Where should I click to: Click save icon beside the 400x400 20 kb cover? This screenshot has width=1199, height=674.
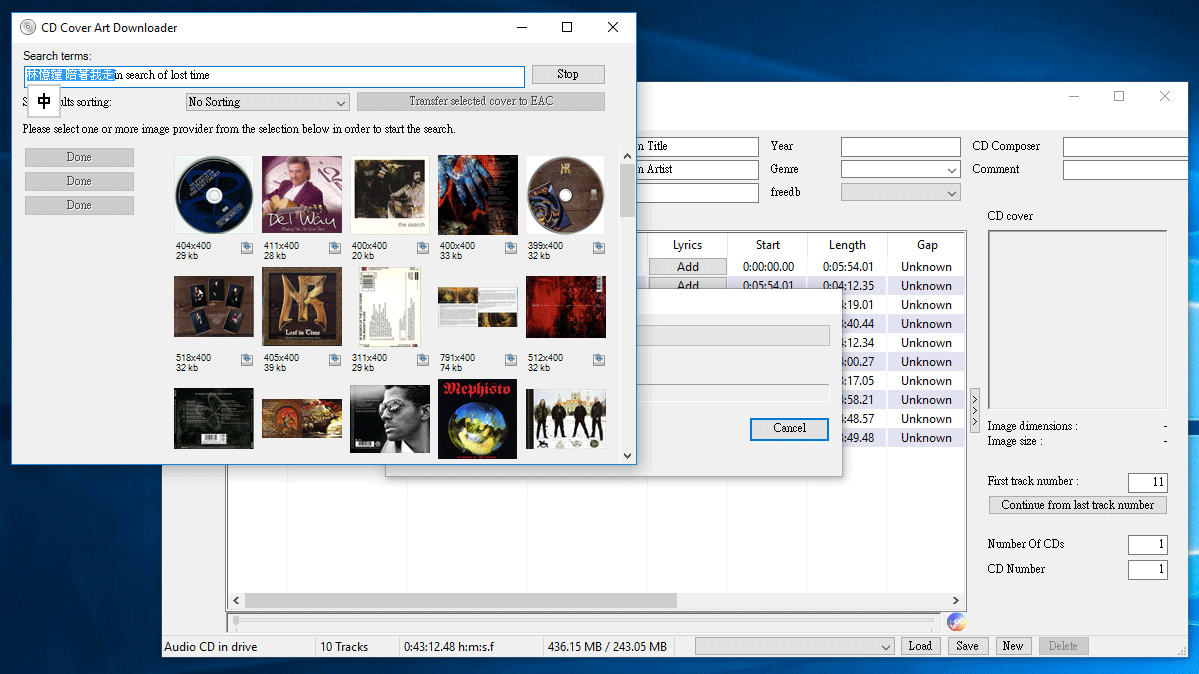(423, 248)
